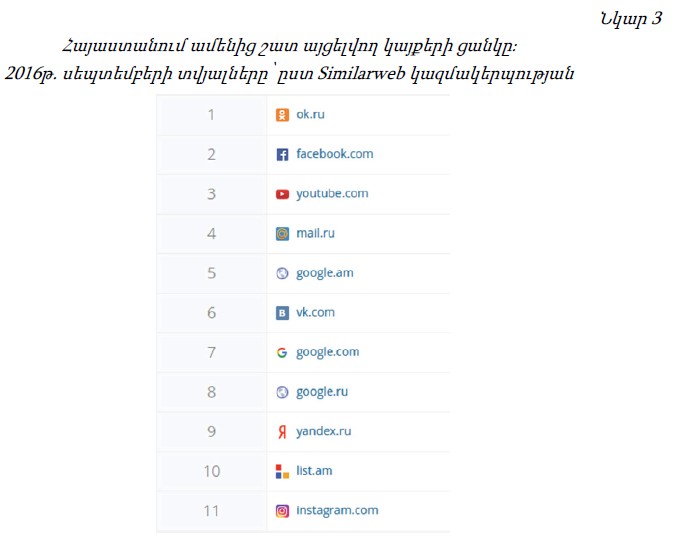Click the Google G logo icon
Screen dimensions: 676x554
point(282,353)
